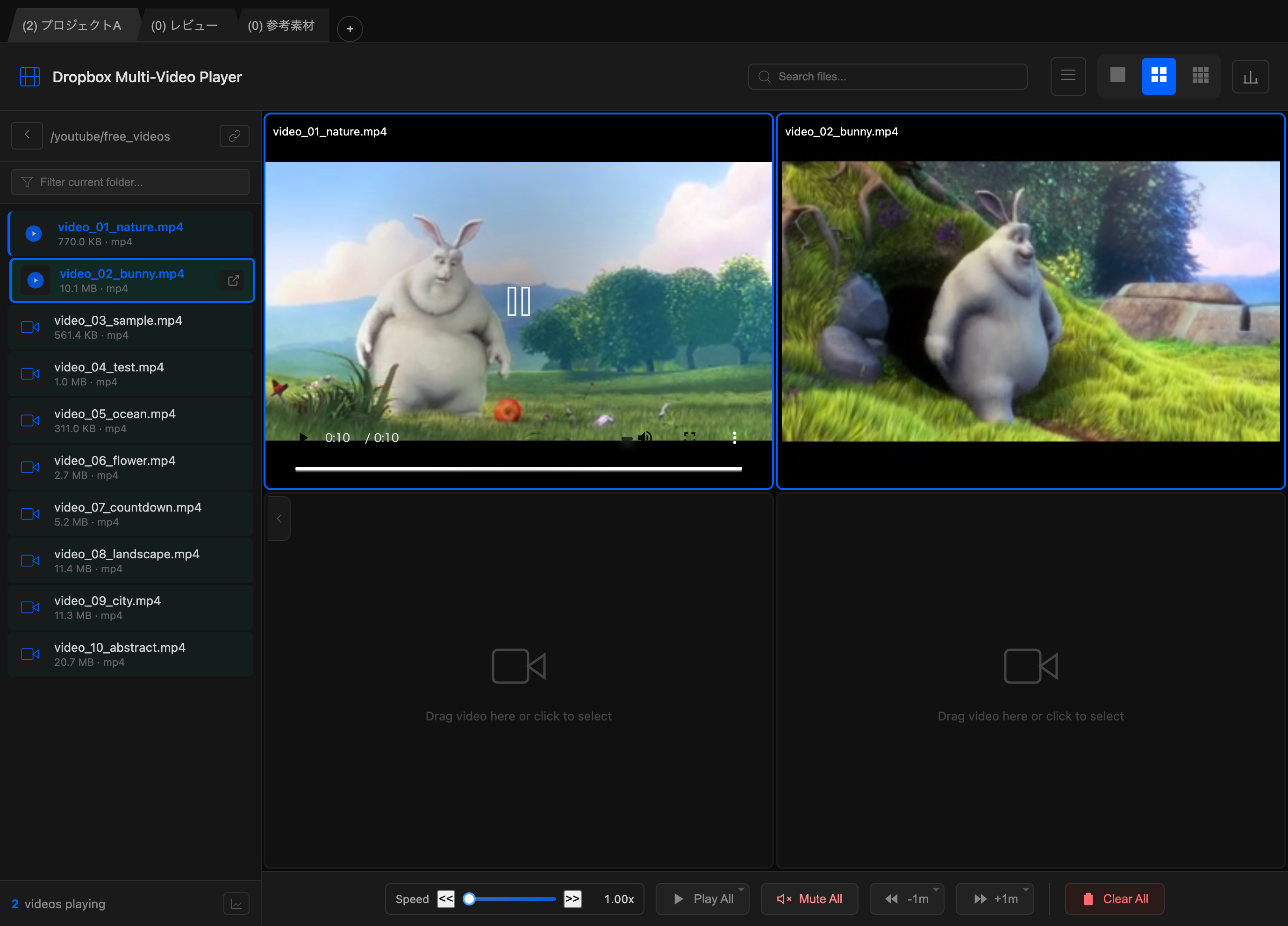Open the graph icon beside videos playing
Image resolution: width=1288 pixels, height=926 pixels.
click(236, 903)
